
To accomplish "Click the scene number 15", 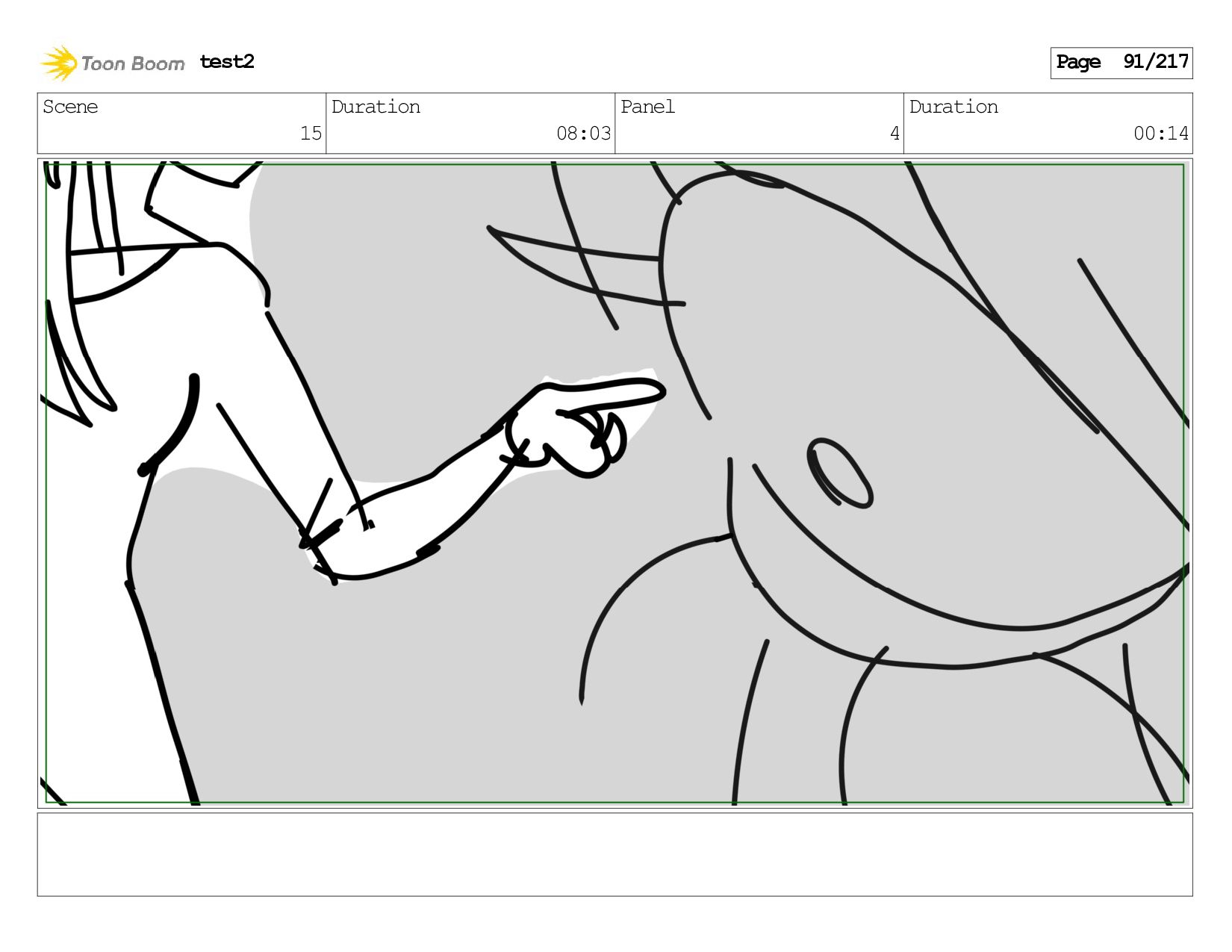I will (x=311, y=134).
